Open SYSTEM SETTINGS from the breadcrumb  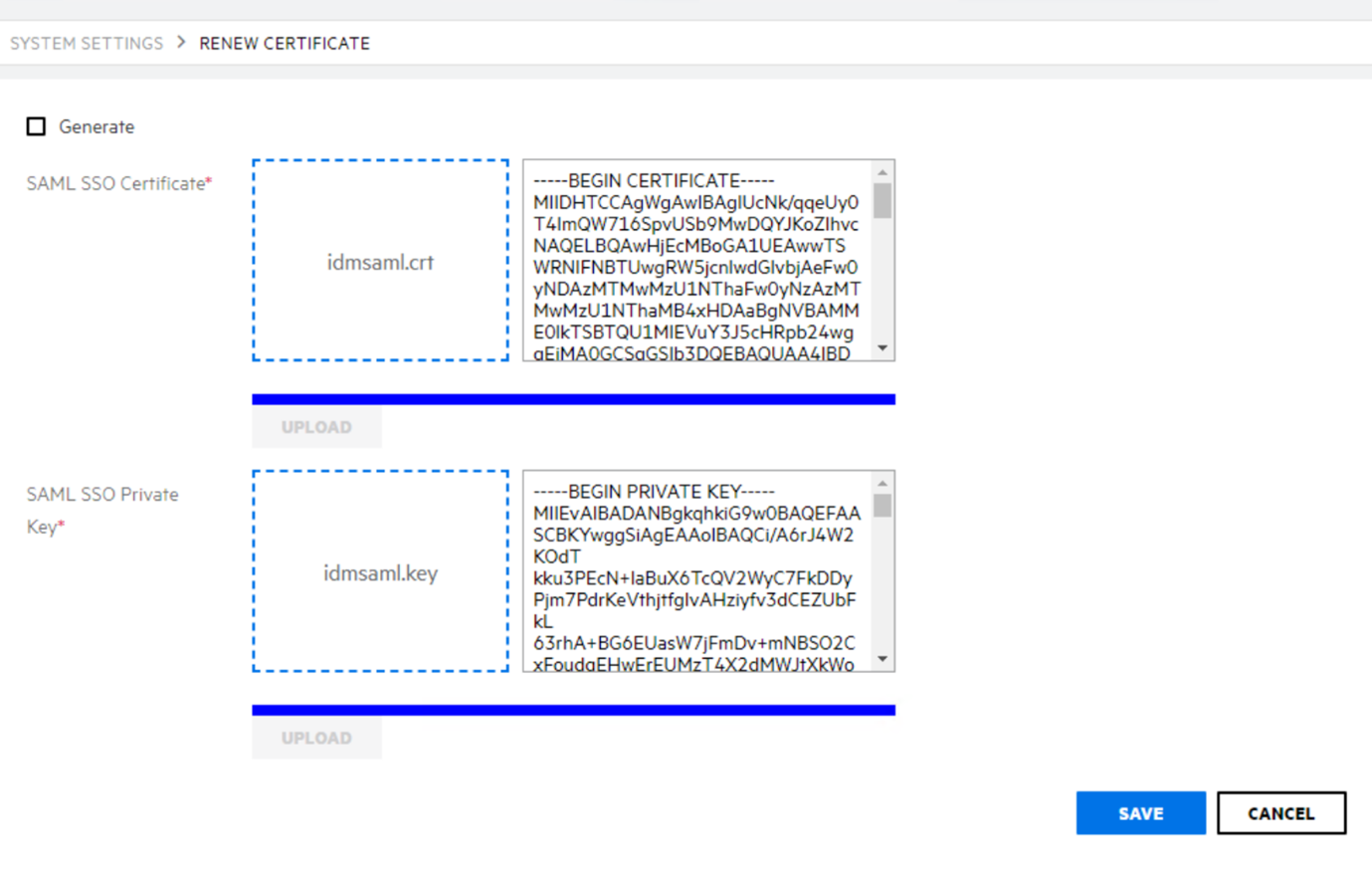(86, 43)
